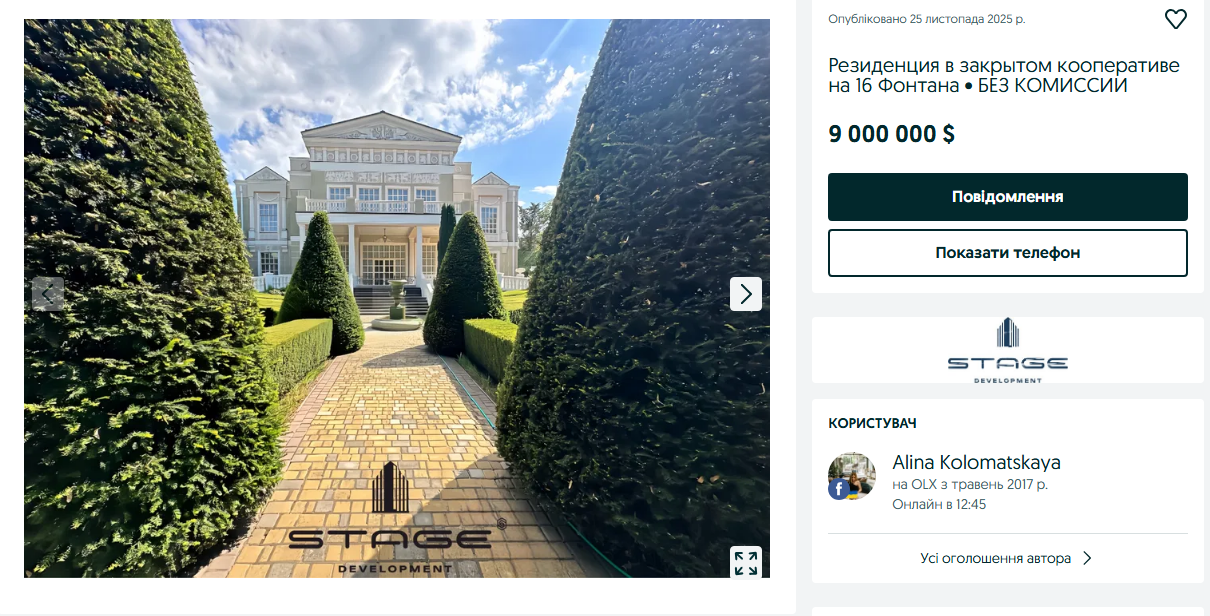Click the КОРИСТУВАЧ section heading
Viewport: 1210px width, 616px height.
pos(872,424)
